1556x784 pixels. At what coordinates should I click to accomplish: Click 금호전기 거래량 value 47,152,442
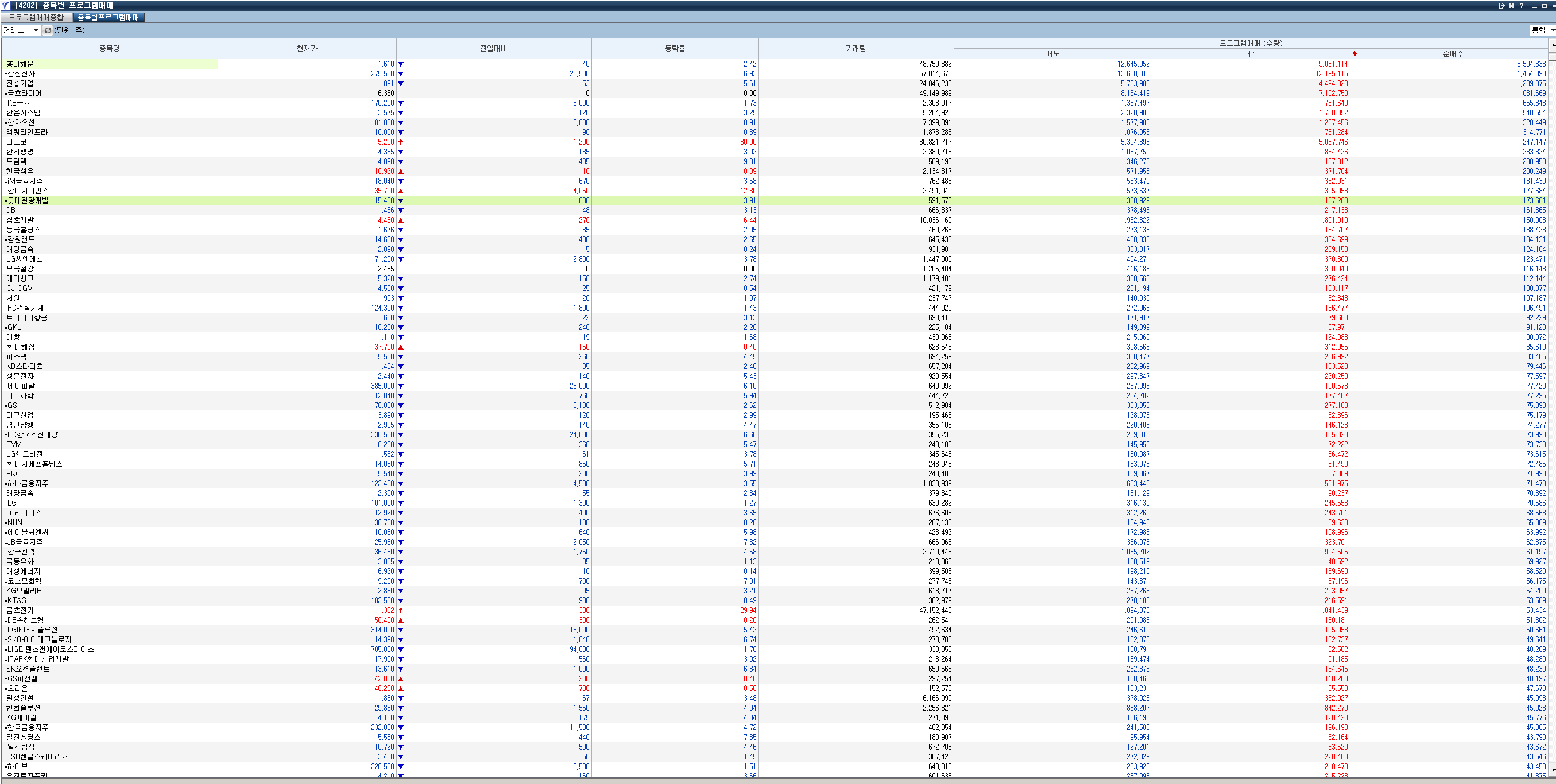[x=935, y=610]
